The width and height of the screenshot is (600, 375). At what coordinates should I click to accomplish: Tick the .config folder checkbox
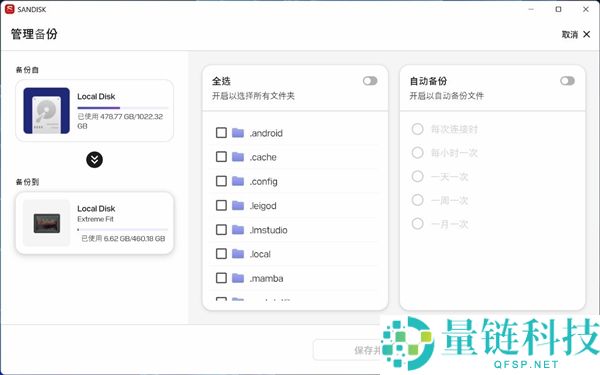tap(221, 181)
